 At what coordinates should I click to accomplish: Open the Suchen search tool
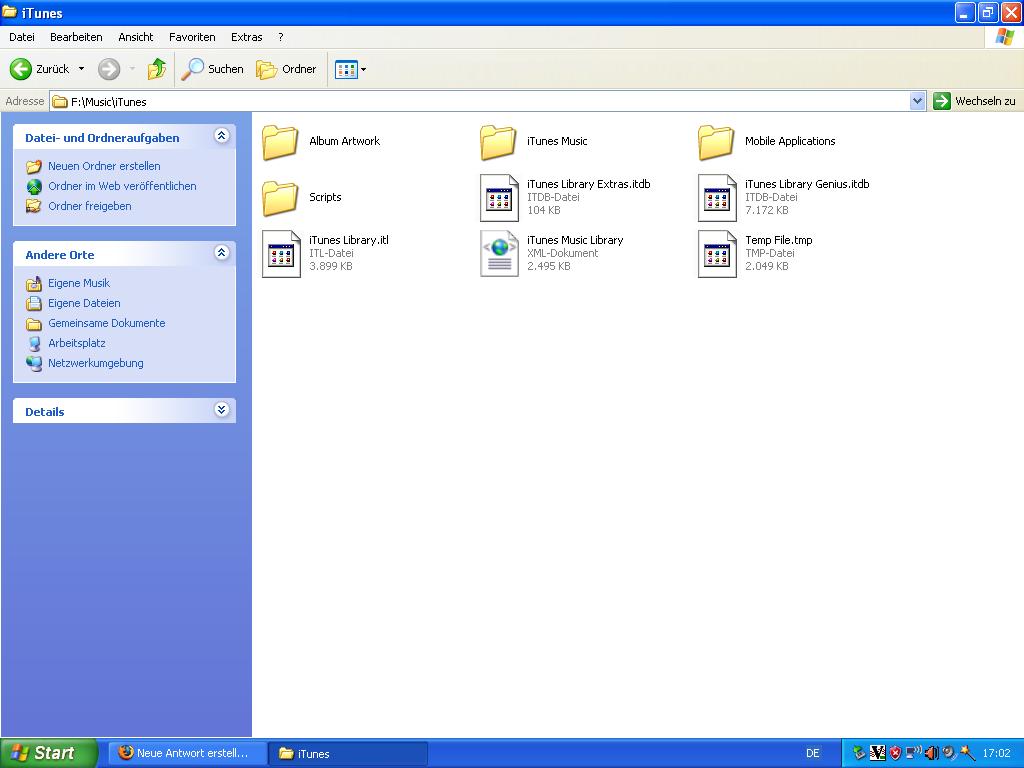pyautogui.click(x=212, y=69)
